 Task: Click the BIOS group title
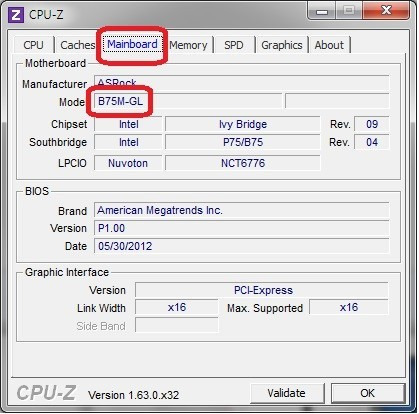(37, 191)
